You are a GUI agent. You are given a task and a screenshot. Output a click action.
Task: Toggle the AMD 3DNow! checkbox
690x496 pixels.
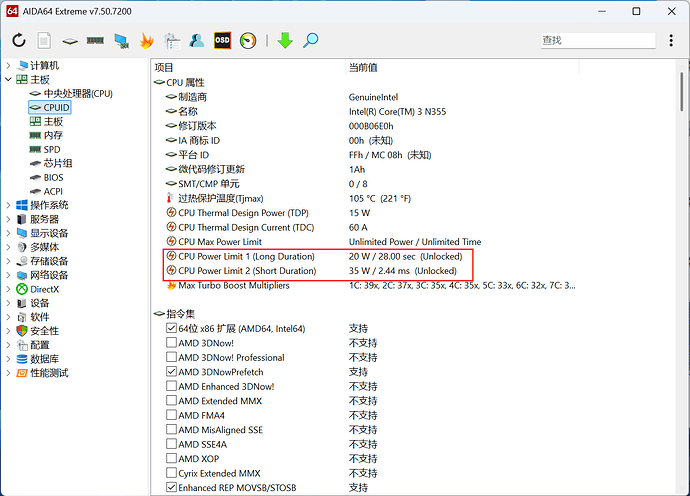172,343
